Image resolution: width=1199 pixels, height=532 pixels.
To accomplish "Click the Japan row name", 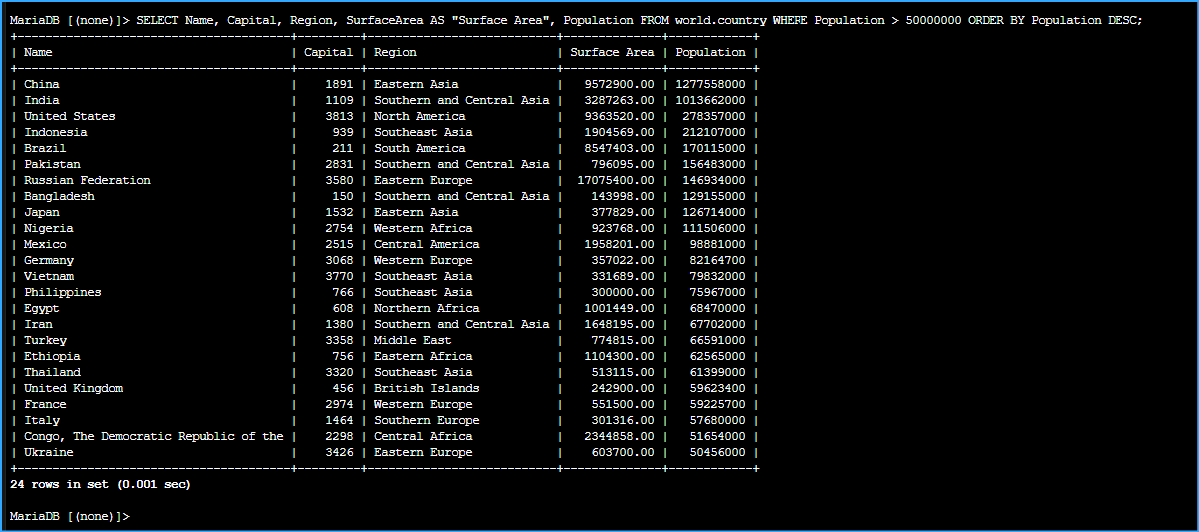I will (41, 212).
